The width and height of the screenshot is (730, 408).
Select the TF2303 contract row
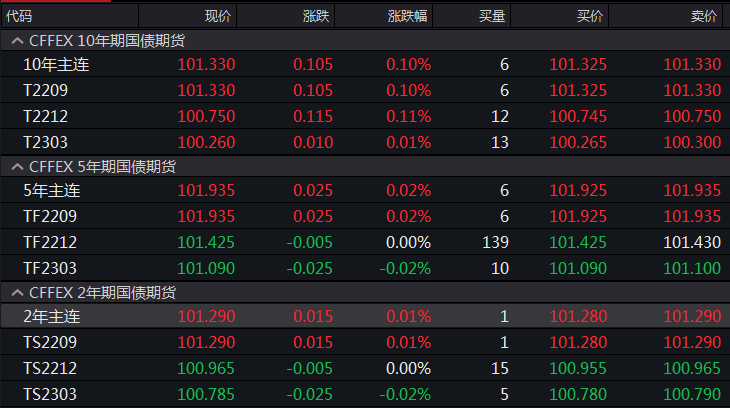click(x=50, y=268)
